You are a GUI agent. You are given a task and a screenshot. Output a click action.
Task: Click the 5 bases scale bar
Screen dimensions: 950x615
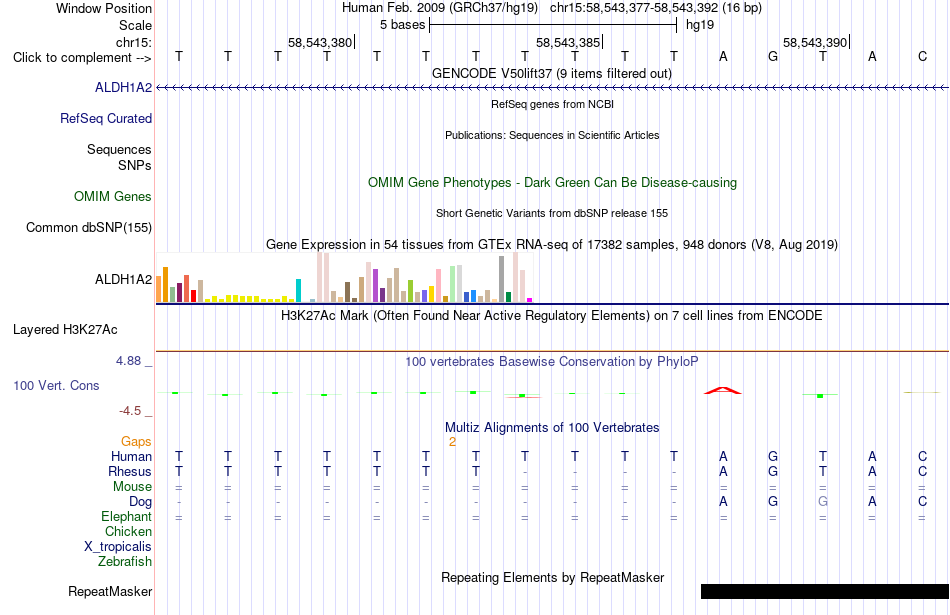coord(553,25)
